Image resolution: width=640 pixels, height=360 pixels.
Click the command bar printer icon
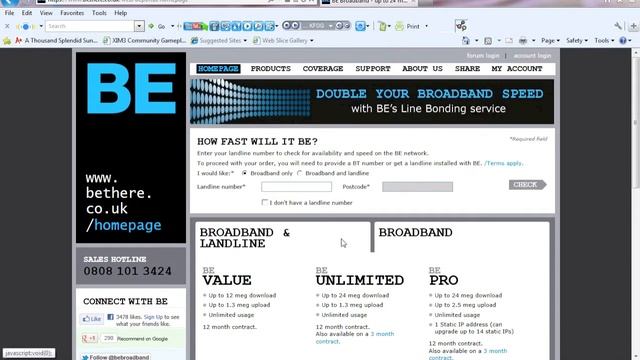point(523,40)
